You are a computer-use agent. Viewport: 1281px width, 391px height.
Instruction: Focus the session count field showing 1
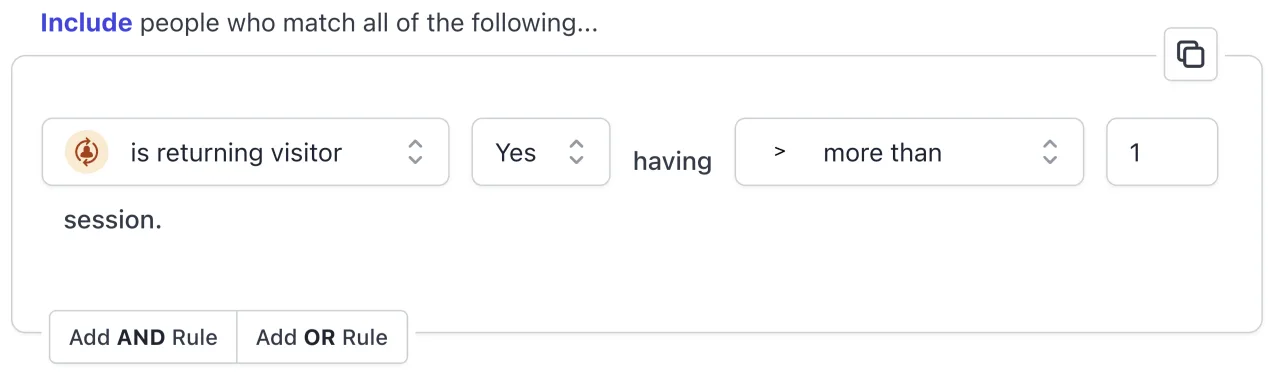[x=1162, y=152]
